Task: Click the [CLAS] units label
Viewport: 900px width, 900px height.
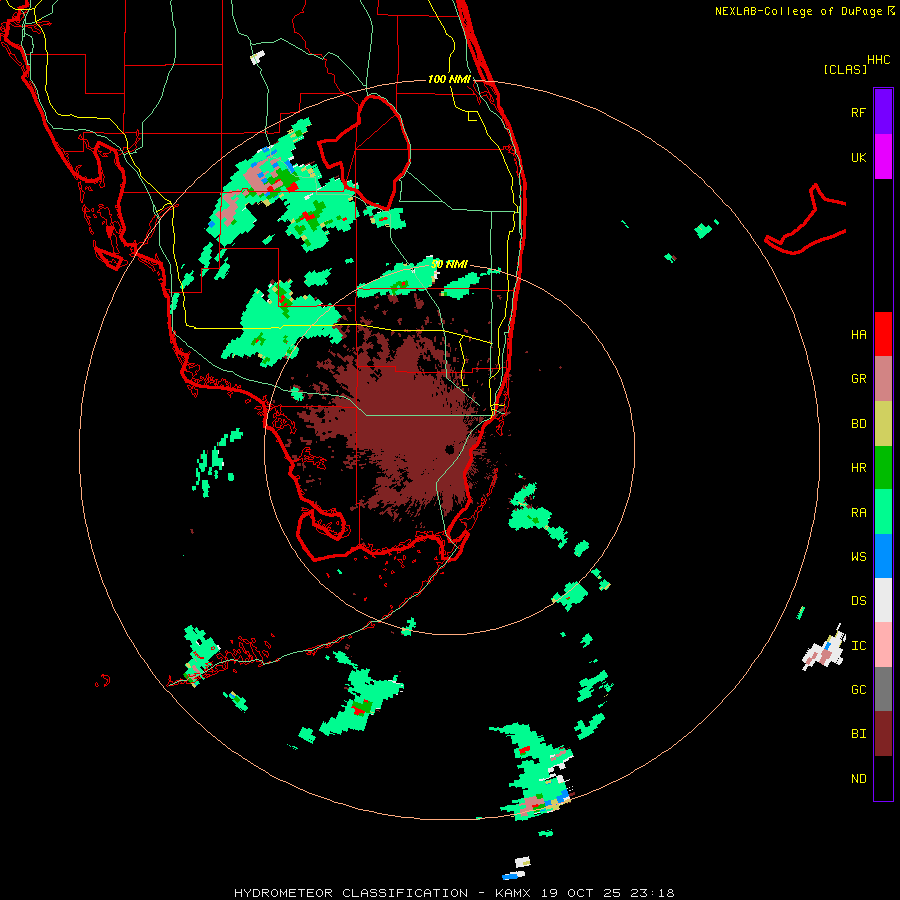Action: click(845, 69)
